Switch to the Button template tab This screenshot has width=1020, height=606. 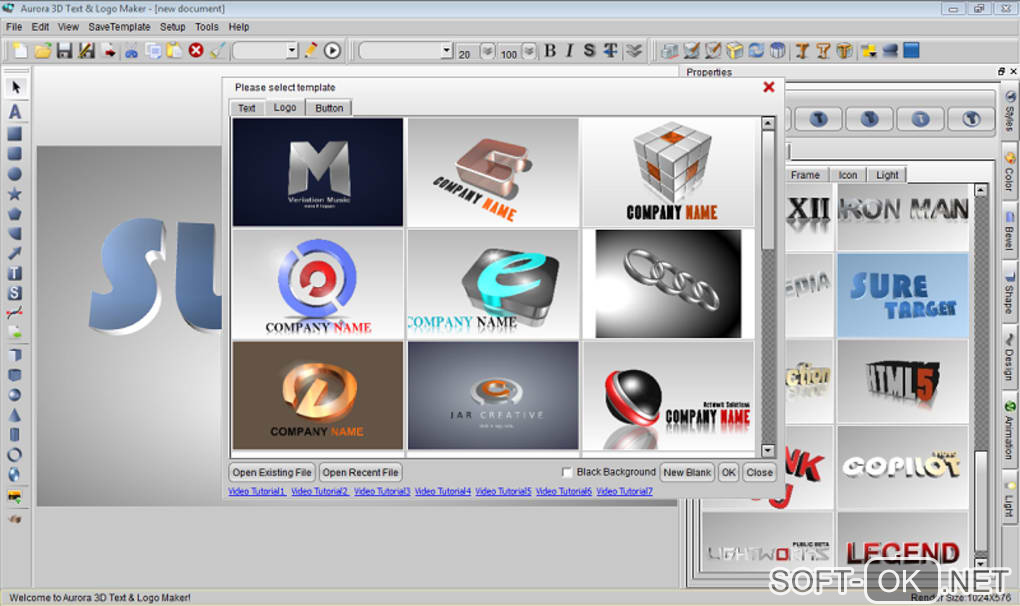tap(329, 108)
